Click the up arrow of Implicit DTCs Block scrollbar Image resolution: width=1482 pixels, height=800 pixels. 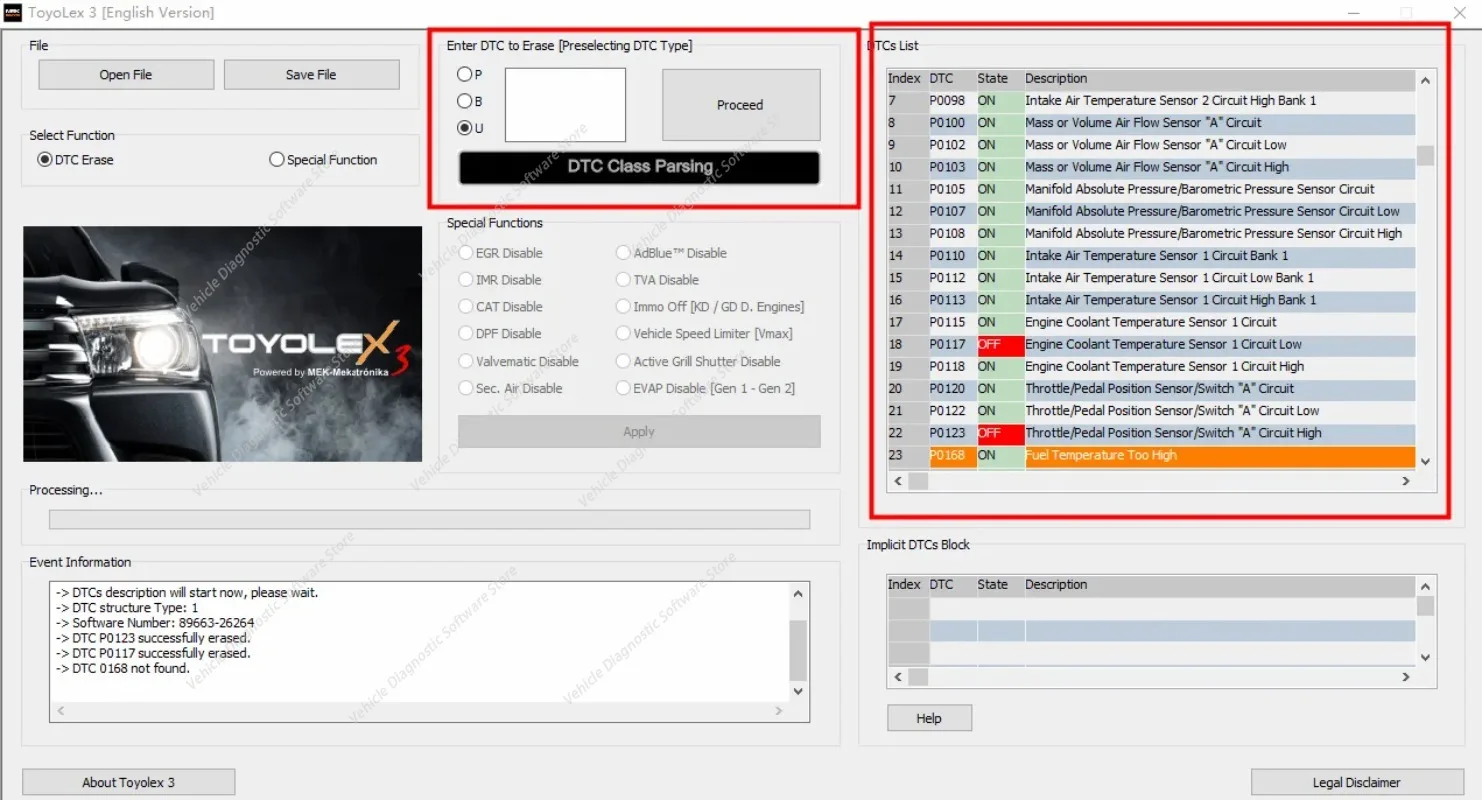coord(1425,587)
